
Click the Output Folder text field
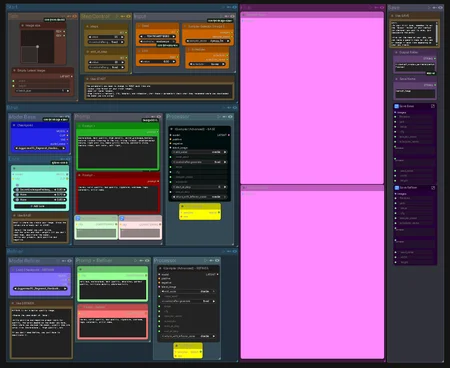(x=415, y=67)
